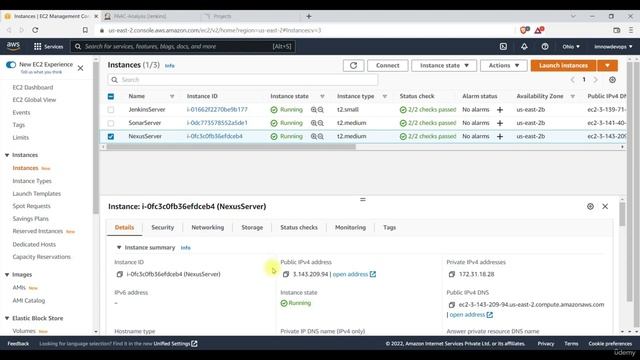Toggle the select-all instances checkbox
Viewport: 640px width, 360px height.
(x=111, y=97)
